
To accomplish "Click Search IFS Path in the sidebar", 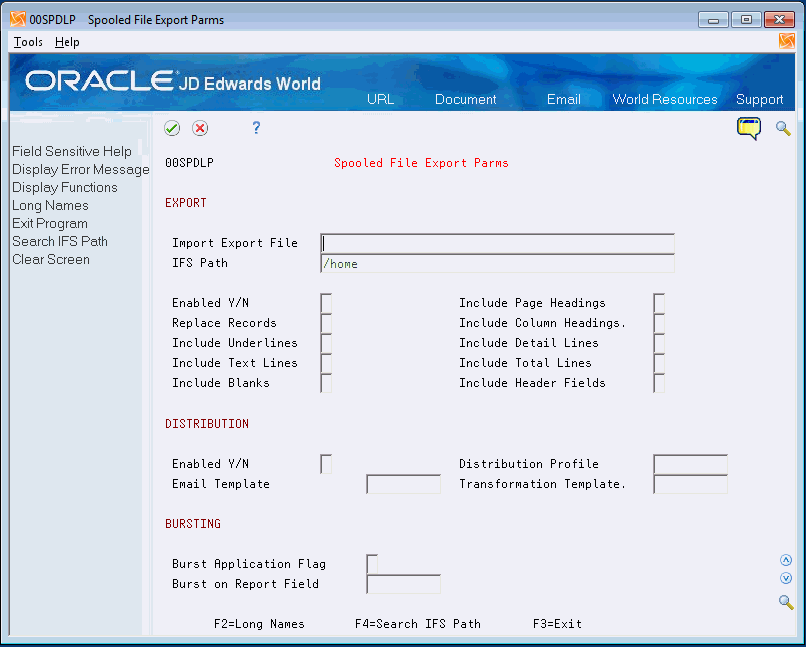I will [60, 241].
